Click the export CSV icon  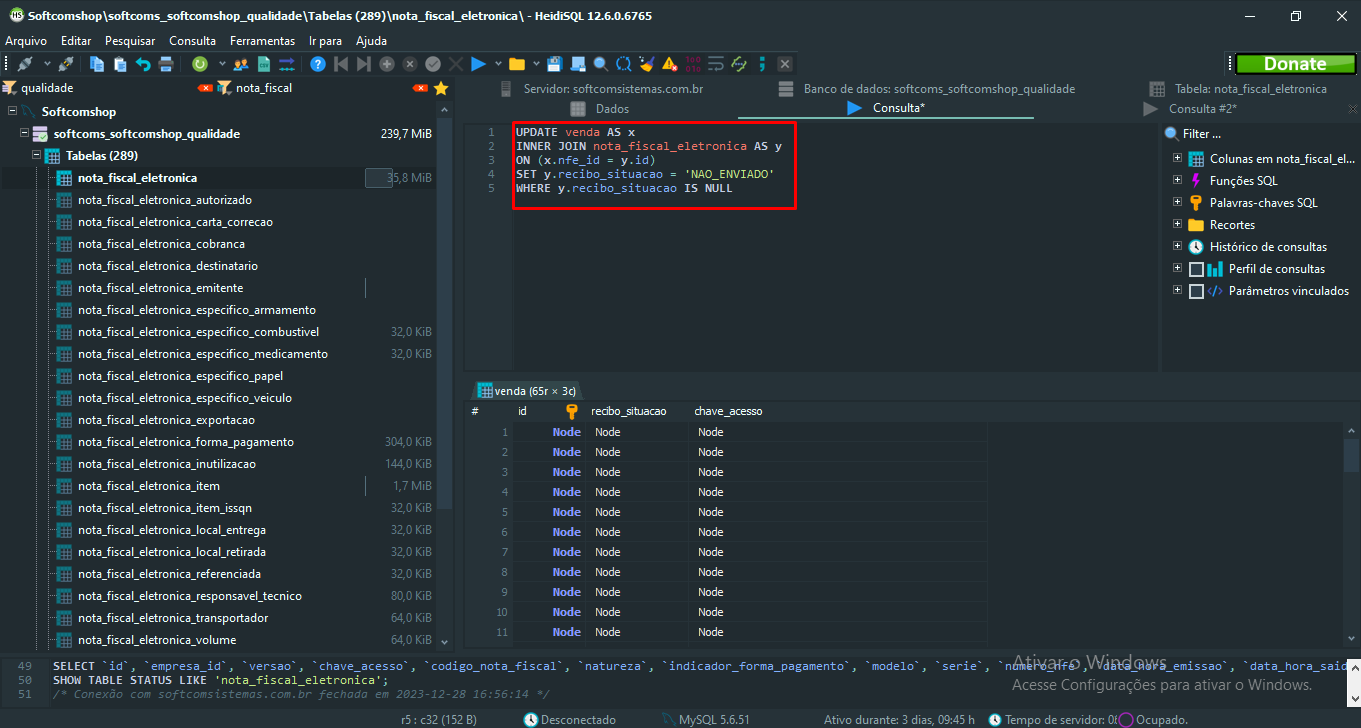click(264, 64)
